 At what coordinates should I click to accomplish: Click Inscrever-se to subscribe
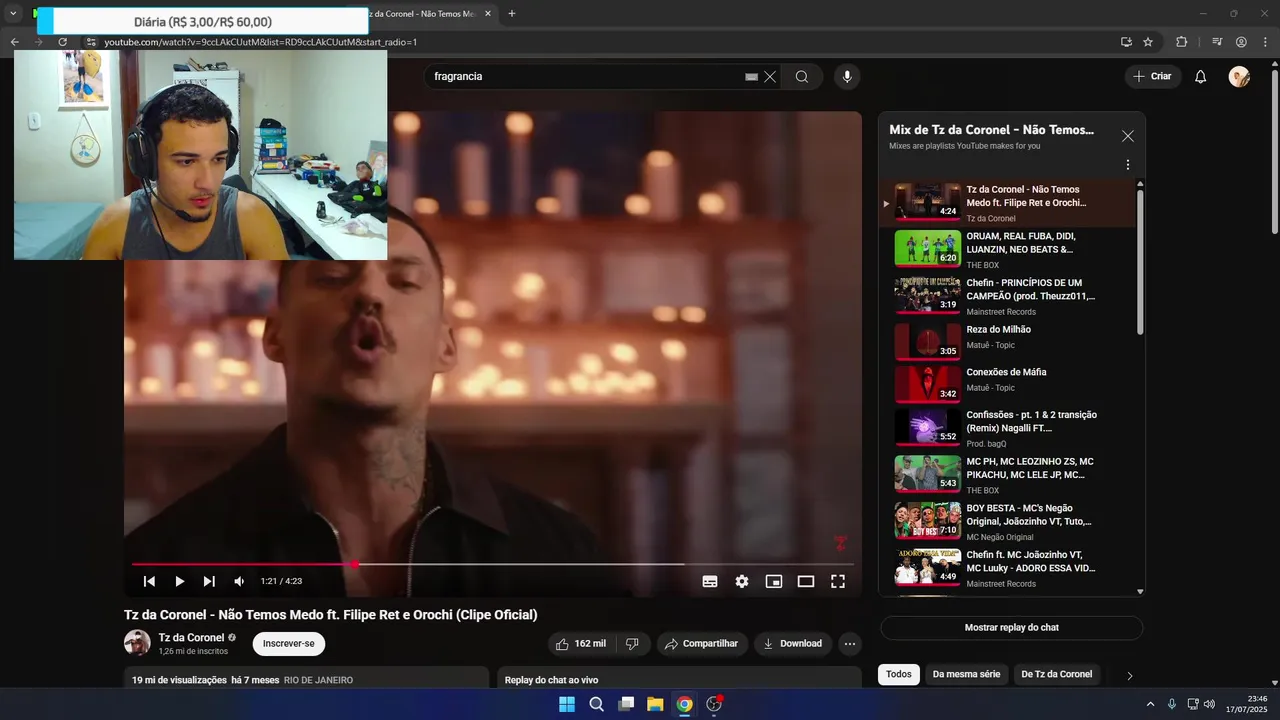click(x=289, y=644)
